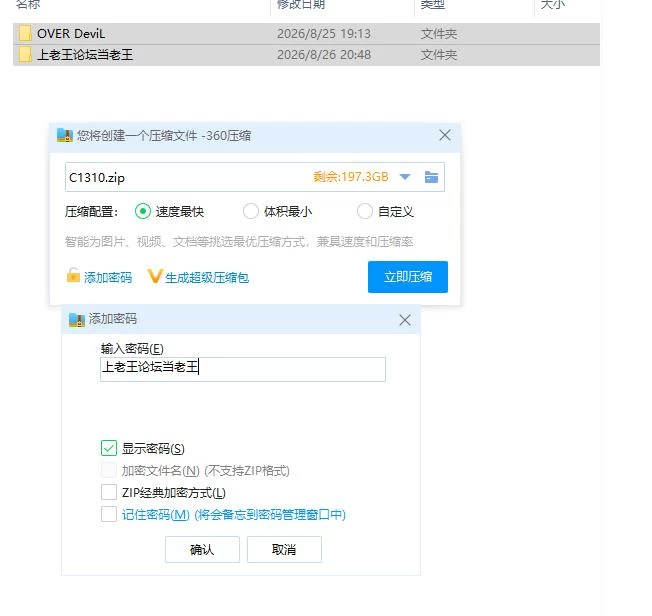Sort by the 类型 column header
The width and height of the screenshot is (652, 616).
[432, 5]
